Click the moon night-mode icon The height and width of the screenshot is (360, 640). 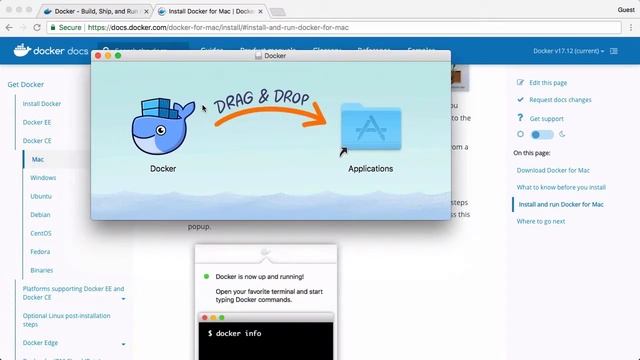(562, 134)
